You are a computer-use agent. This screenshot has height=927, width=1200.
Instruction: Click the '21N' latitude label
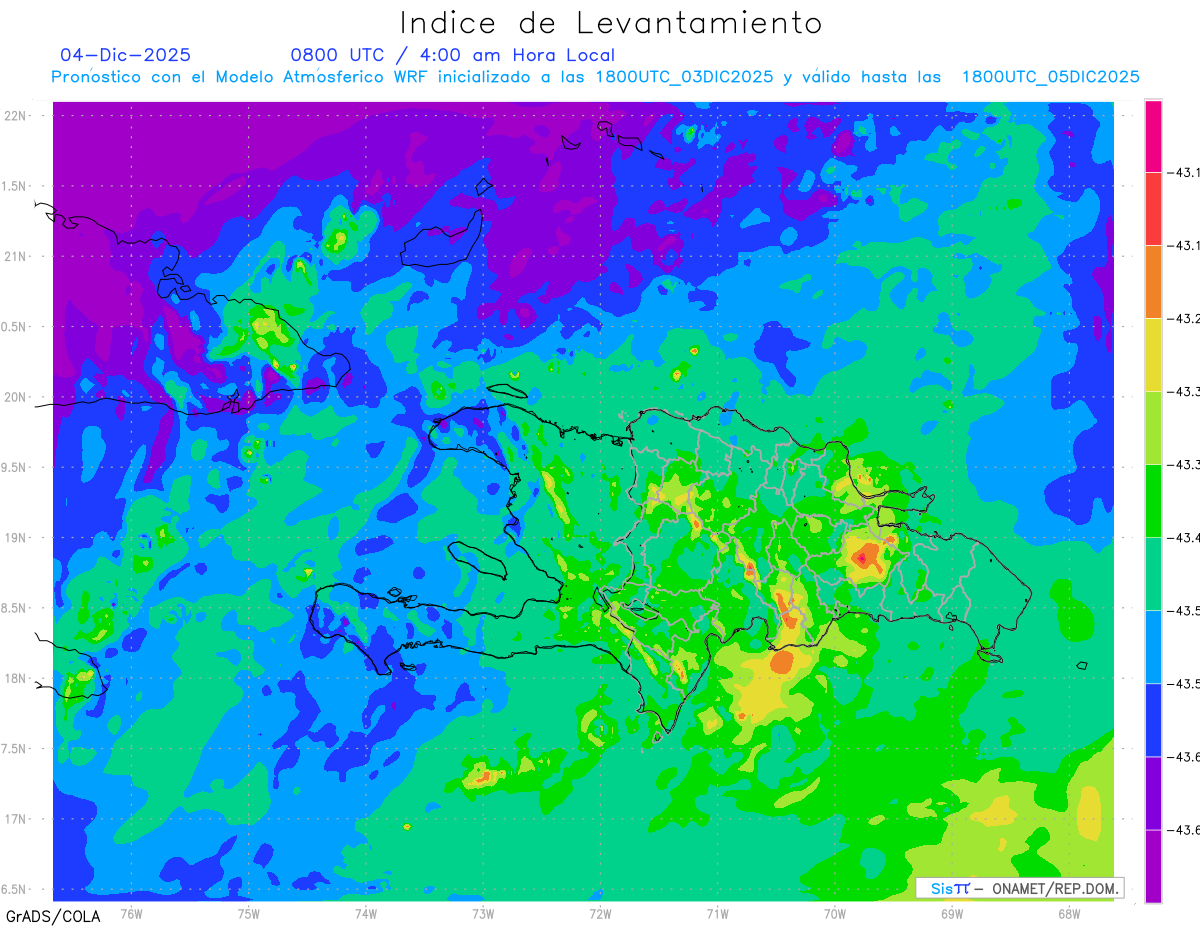click(x=16, y=256)
